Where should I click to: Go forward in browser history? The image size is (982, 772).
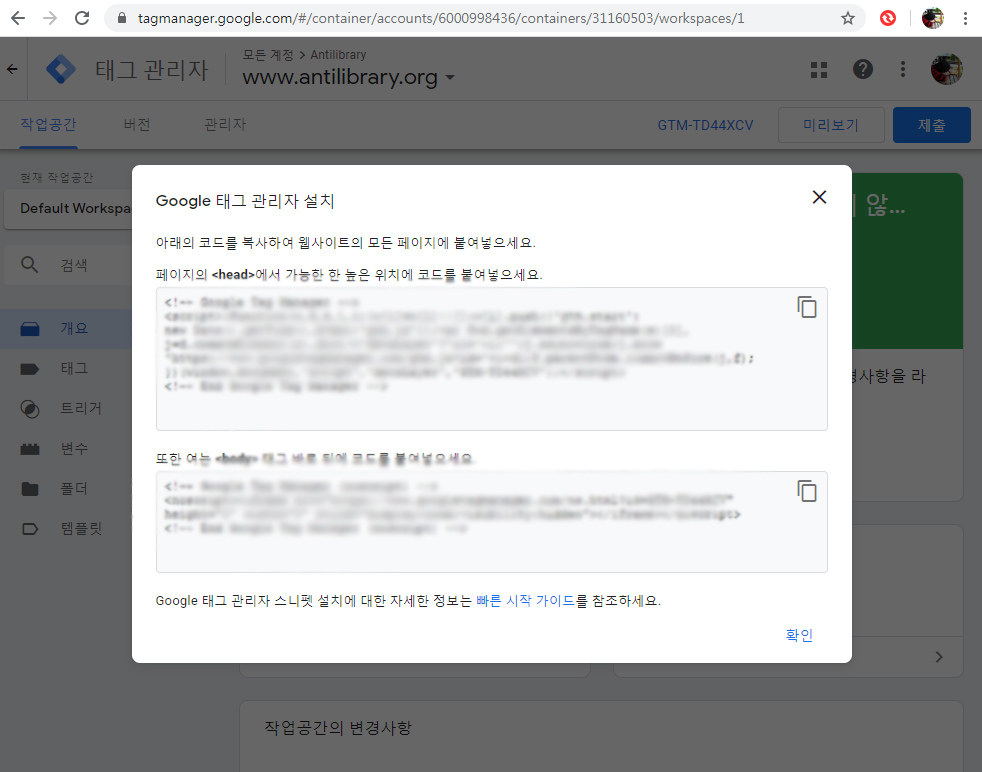50,18
